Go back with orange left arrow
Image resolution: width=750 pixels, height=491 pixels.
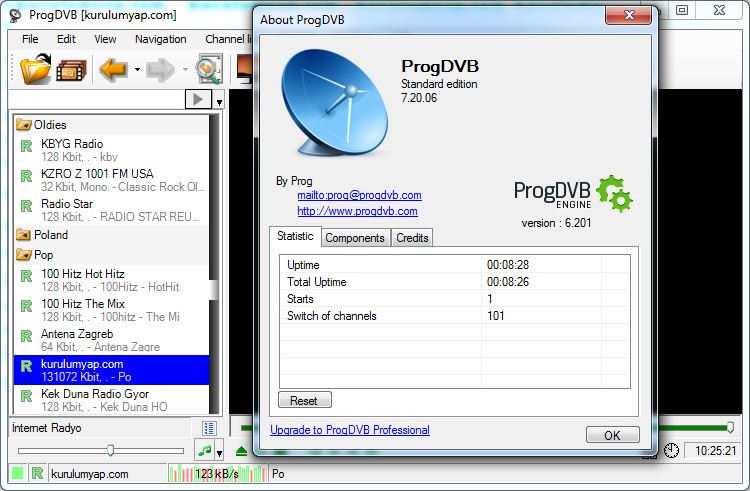coord(113,70)
